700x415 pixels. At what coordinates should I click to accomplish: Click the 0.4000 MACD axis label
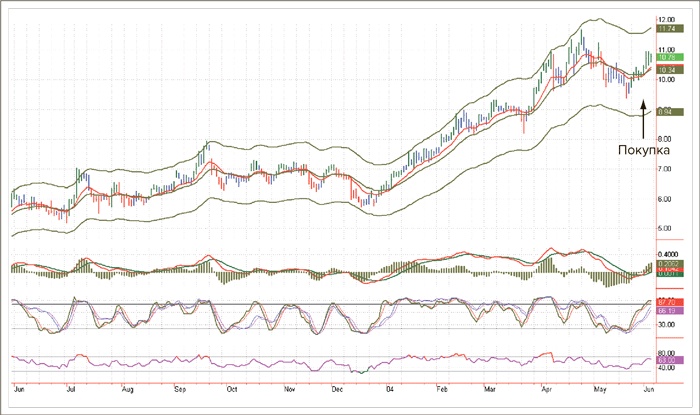click(x=667, y=254)
